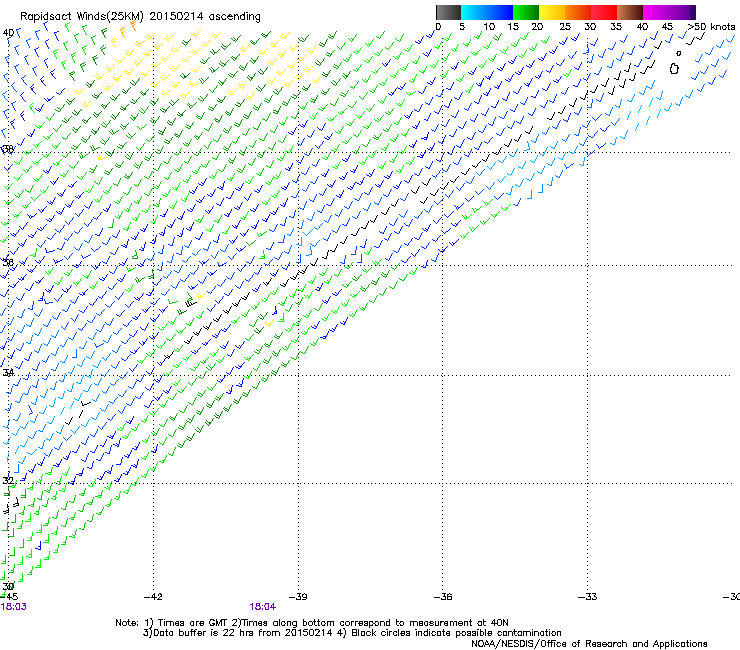Click the cyan 5-10 knots legend swatch
Image resolution: width=740 pixels, height=650 pixels.
click(474, 12)
